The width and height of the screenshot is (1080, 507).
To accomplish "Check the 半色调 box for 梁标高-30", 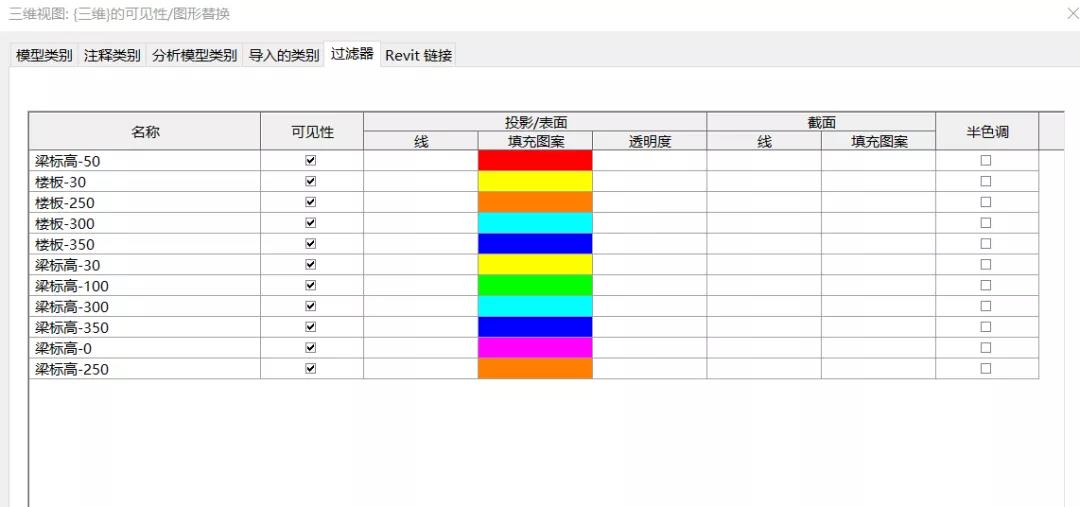I will pyautogui.click(x=986, y=265).
